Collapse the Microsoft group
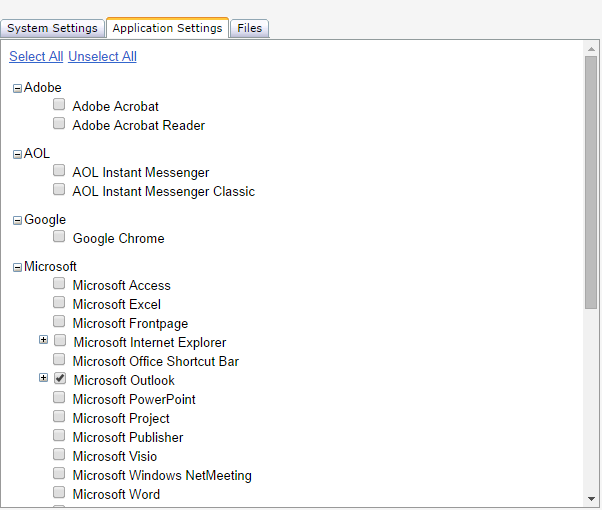This screenshot has width=602, height=510. [x=17, y=267]
